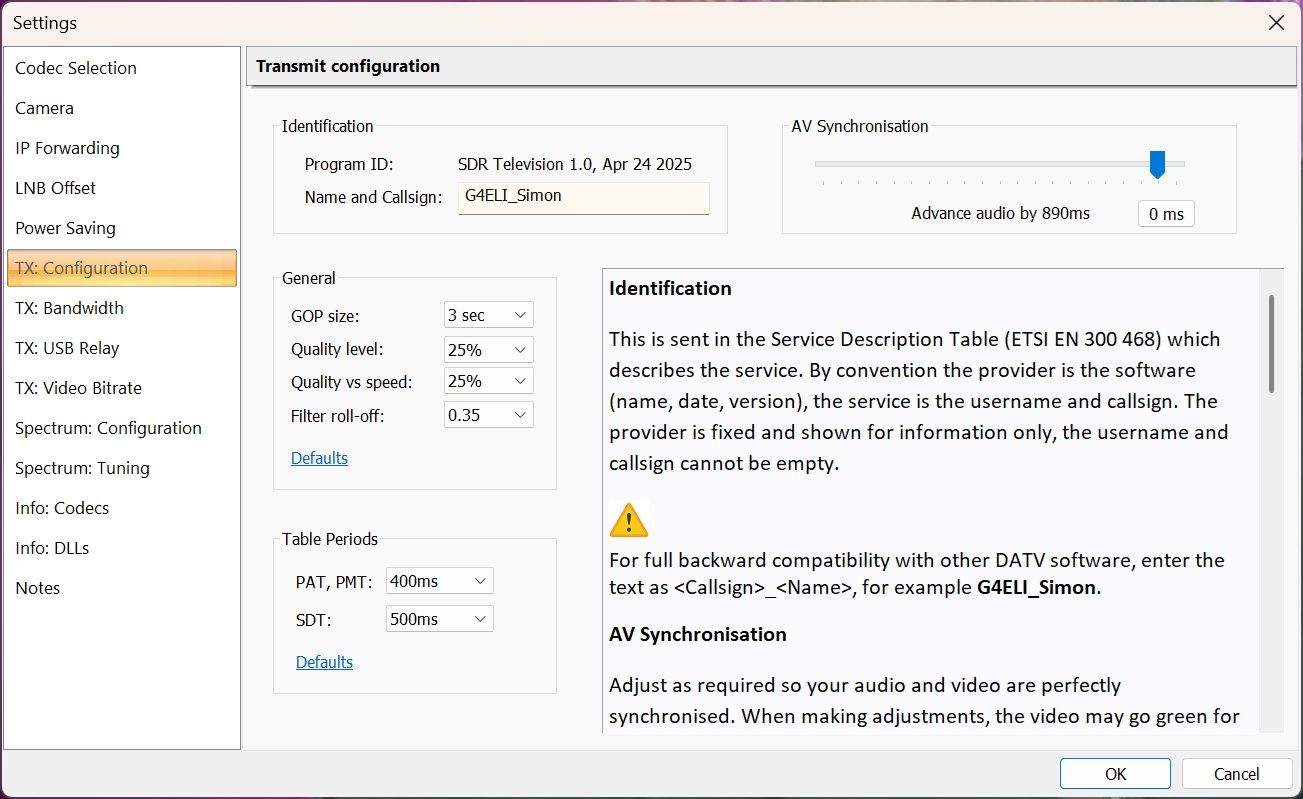
Task: Click the Cancel button
Action: point(1236,774)
